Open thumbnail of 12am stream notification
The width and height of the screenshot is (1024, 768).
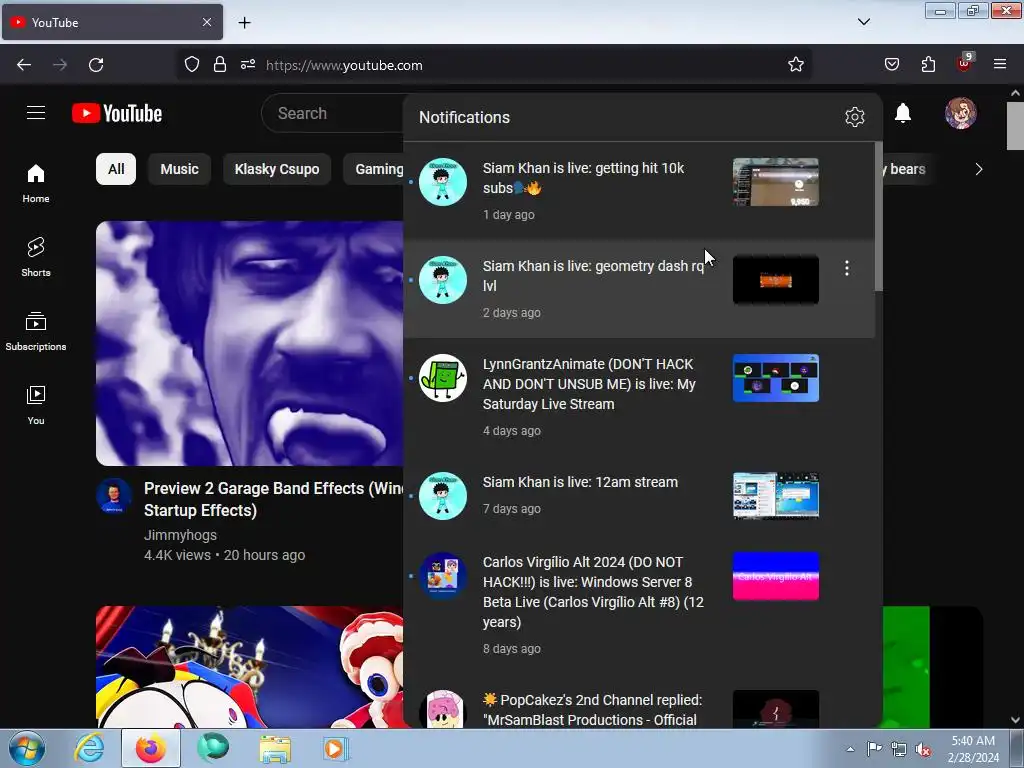coord(775,496)
